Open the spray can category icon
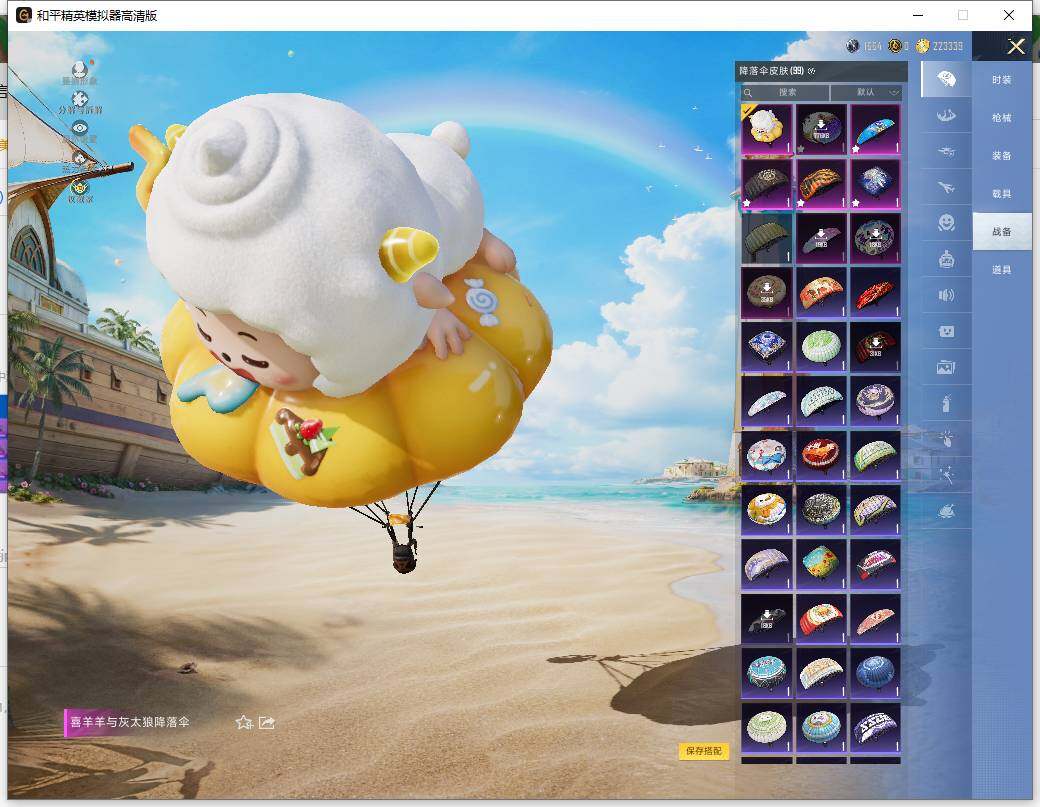 (946, 403)
